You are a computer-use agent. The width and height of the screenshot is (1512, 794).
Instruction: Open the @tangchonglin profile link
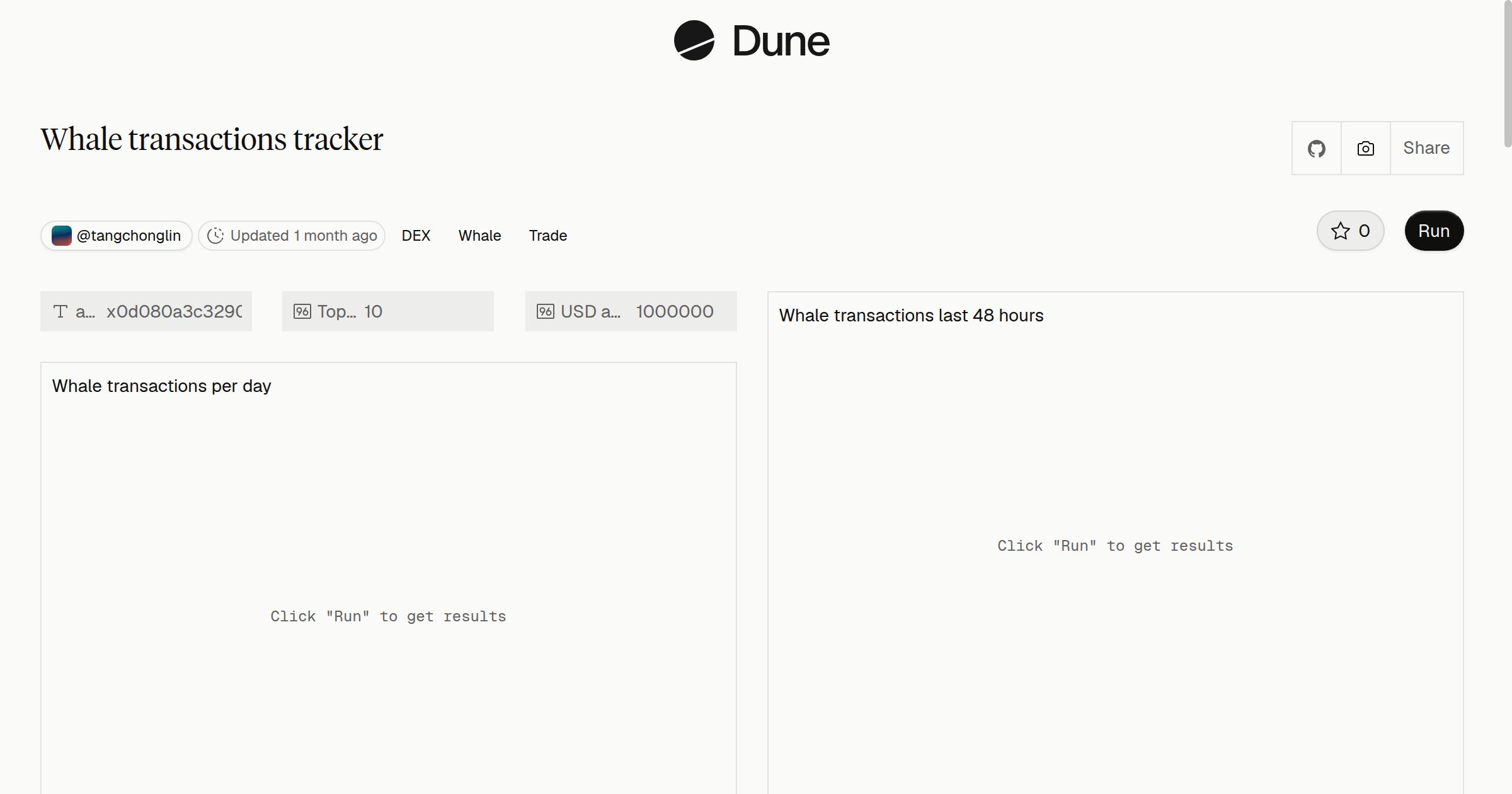pyautogui.click(x=117, y=236)
